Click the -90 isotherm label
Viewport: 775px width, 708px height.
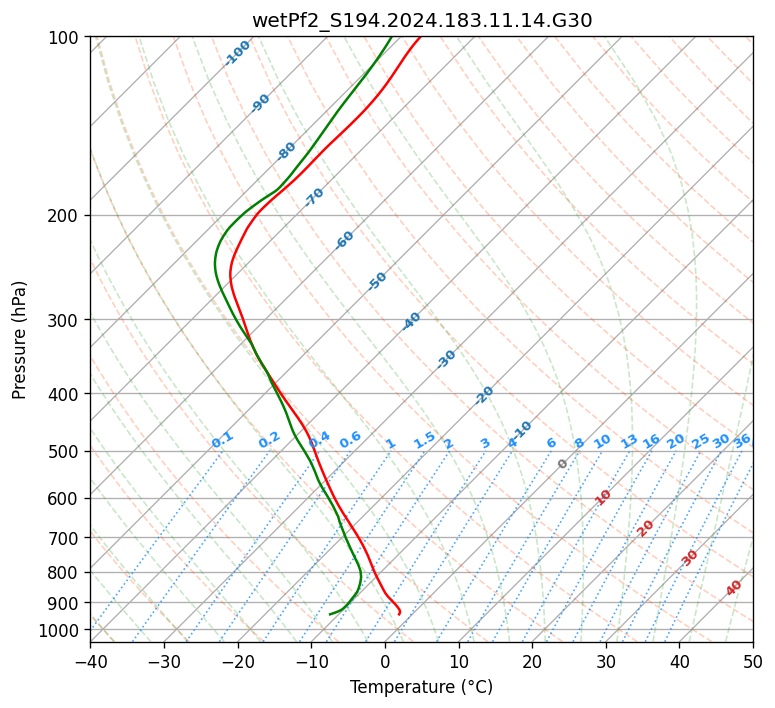pyautogui.click(x=260, y=103)
